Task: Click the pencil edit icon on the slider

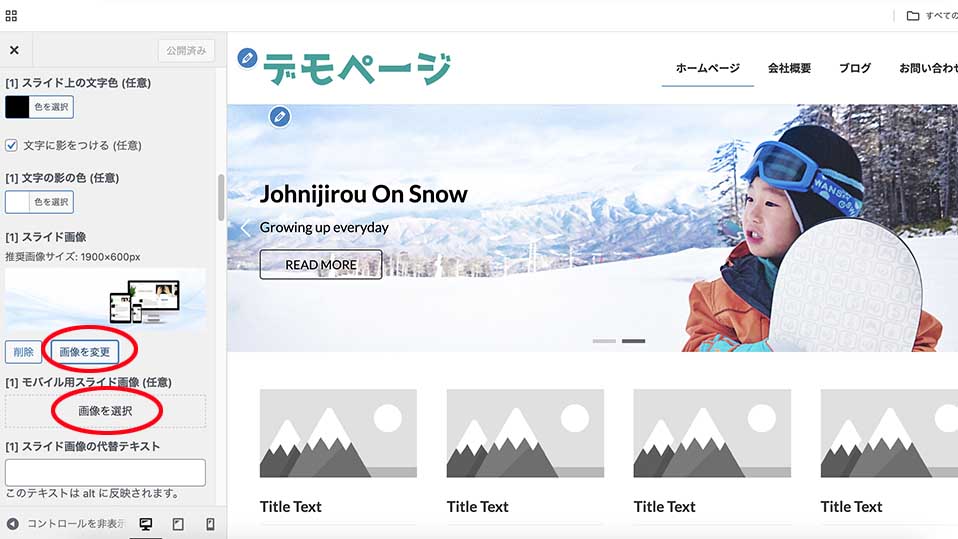Action: [x=280, y=116]
